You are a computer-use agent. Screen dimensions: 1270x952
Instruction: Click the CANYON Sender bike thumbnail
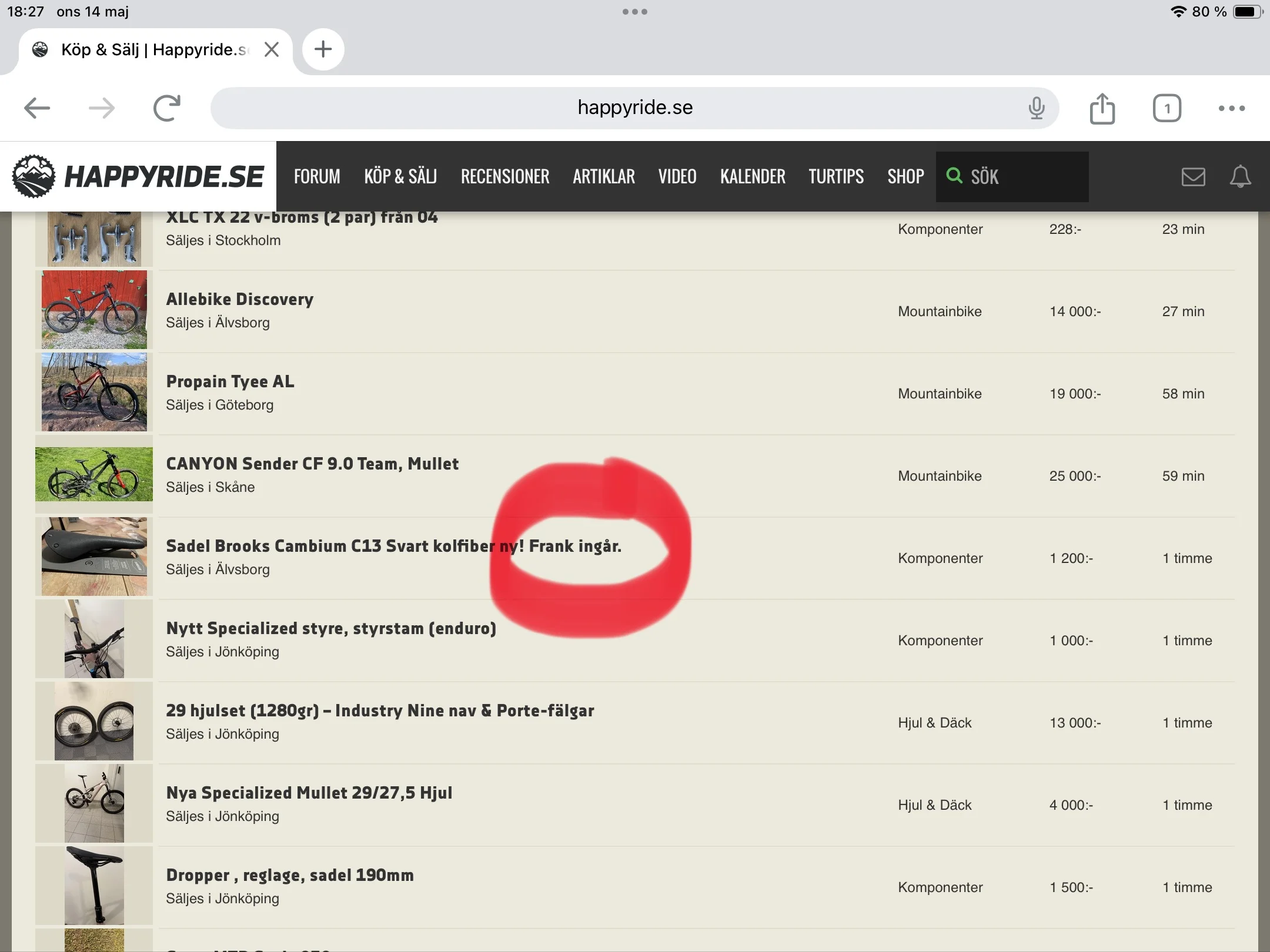94,474
